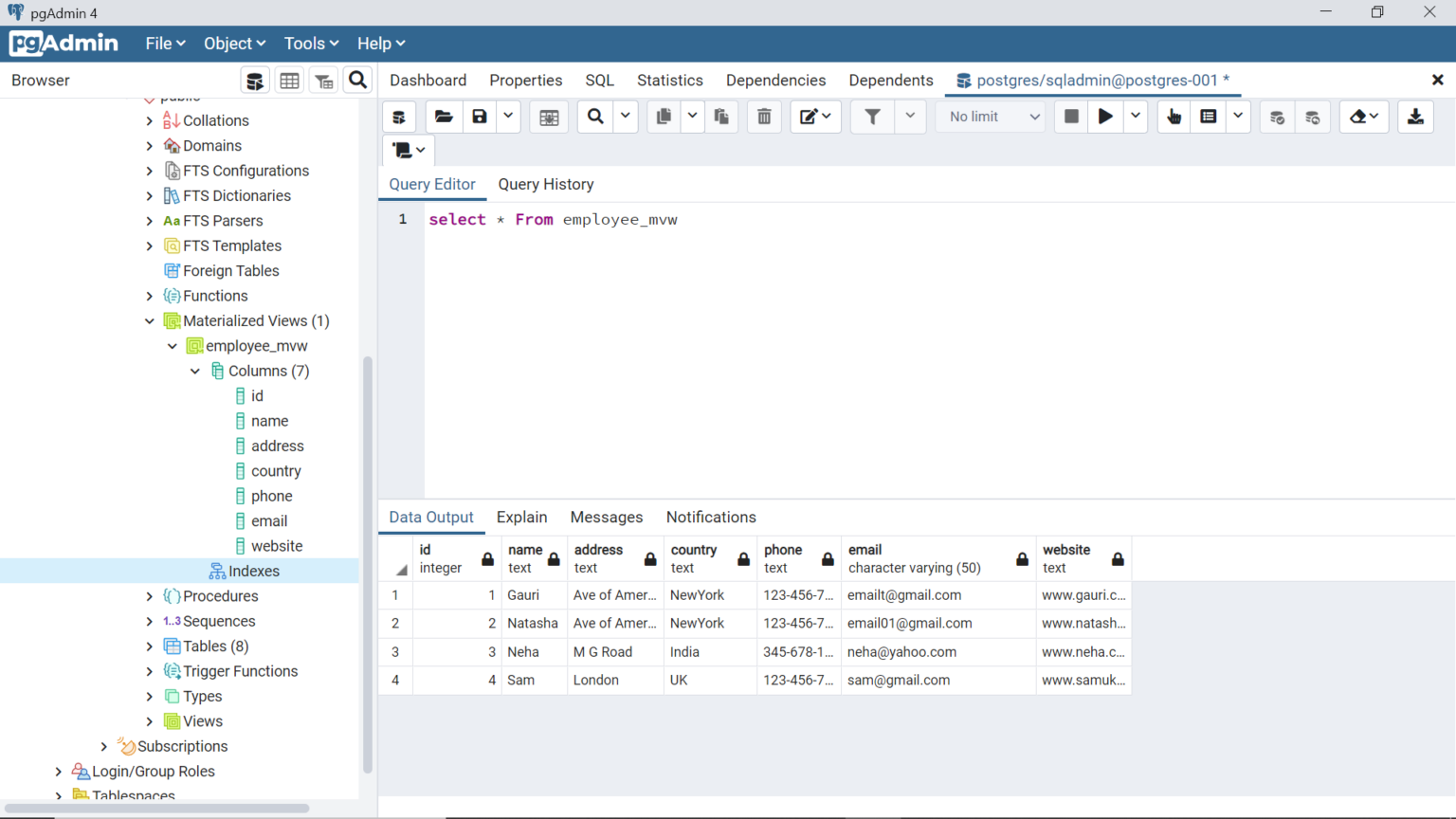Rollback the transaction using the rollback icon
This screenshot has width=1456, height=819.
[1312, 116]
